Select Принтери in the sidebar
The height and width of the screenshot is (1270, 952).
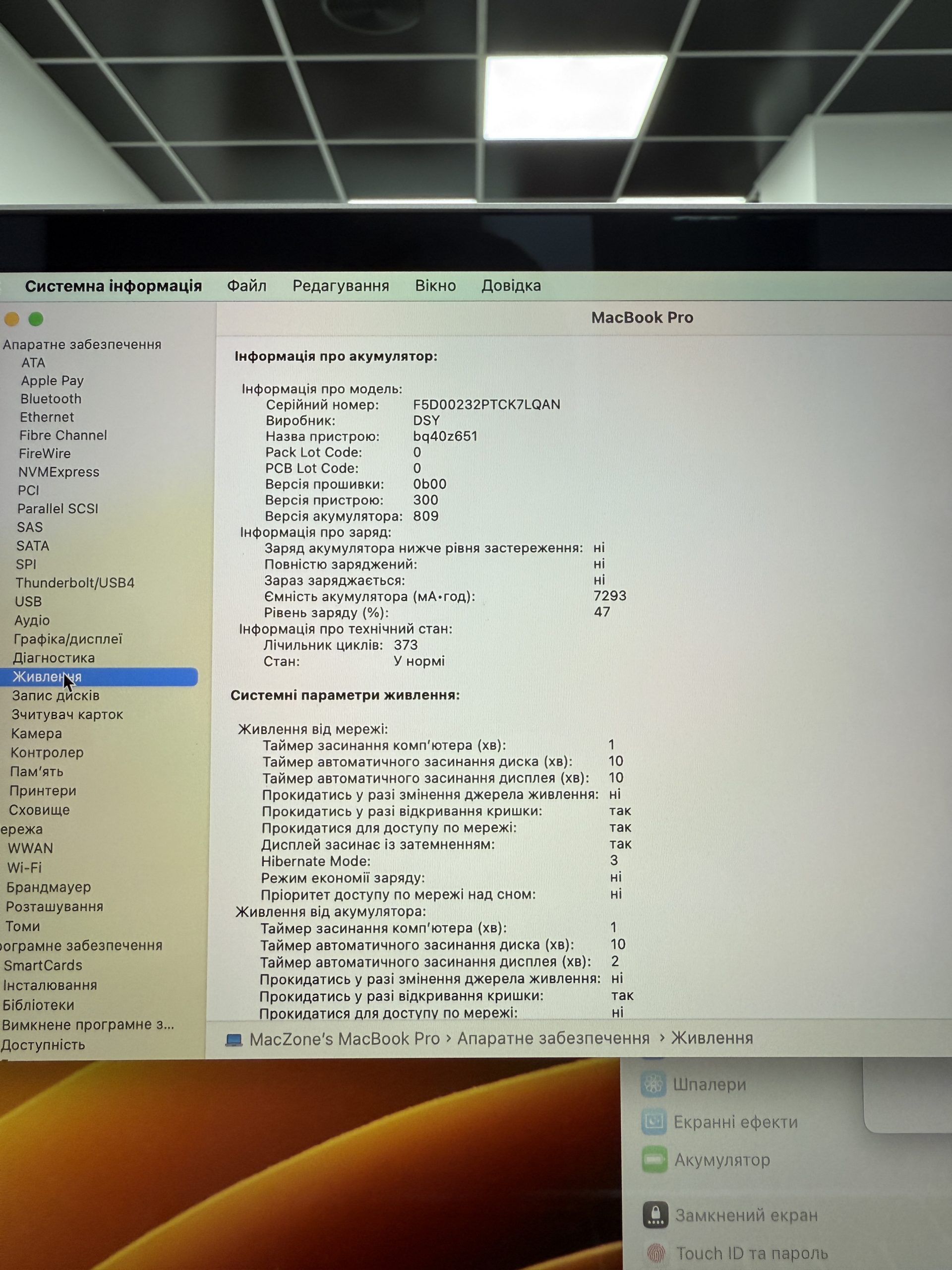coord(43,791)
